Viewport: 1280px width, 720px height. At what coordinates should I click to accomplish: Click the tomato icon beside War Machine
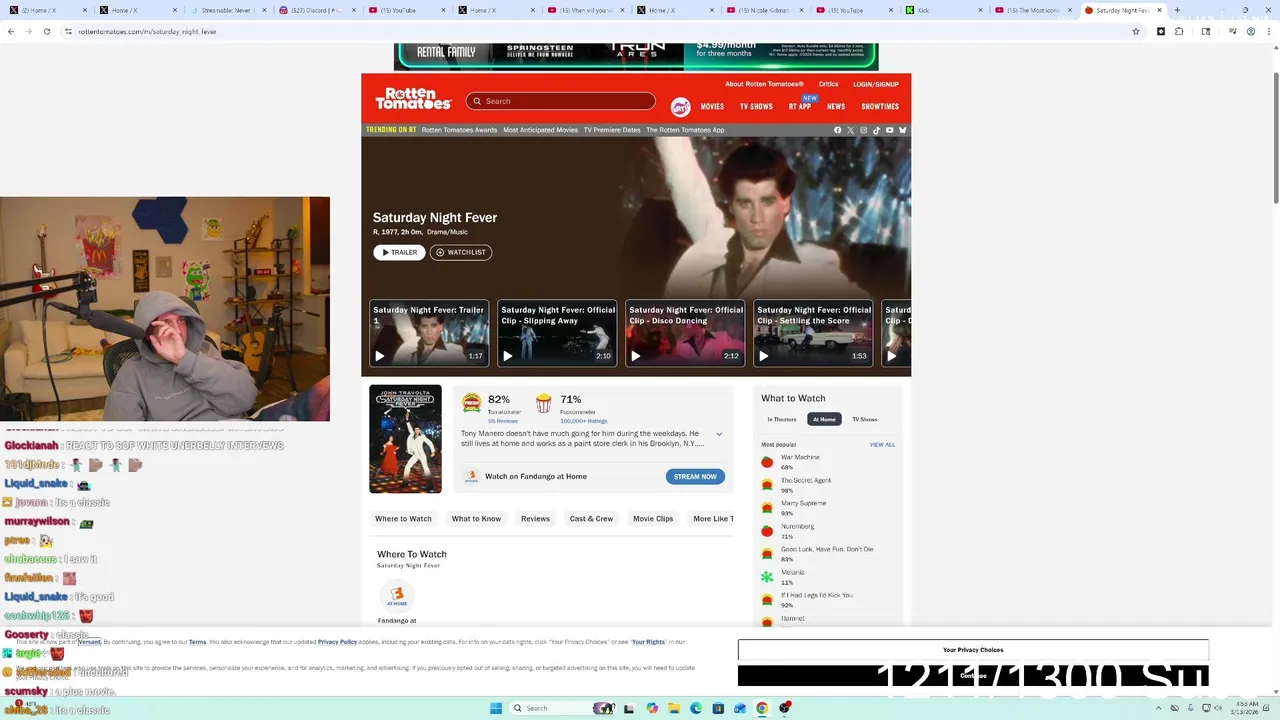767,462
